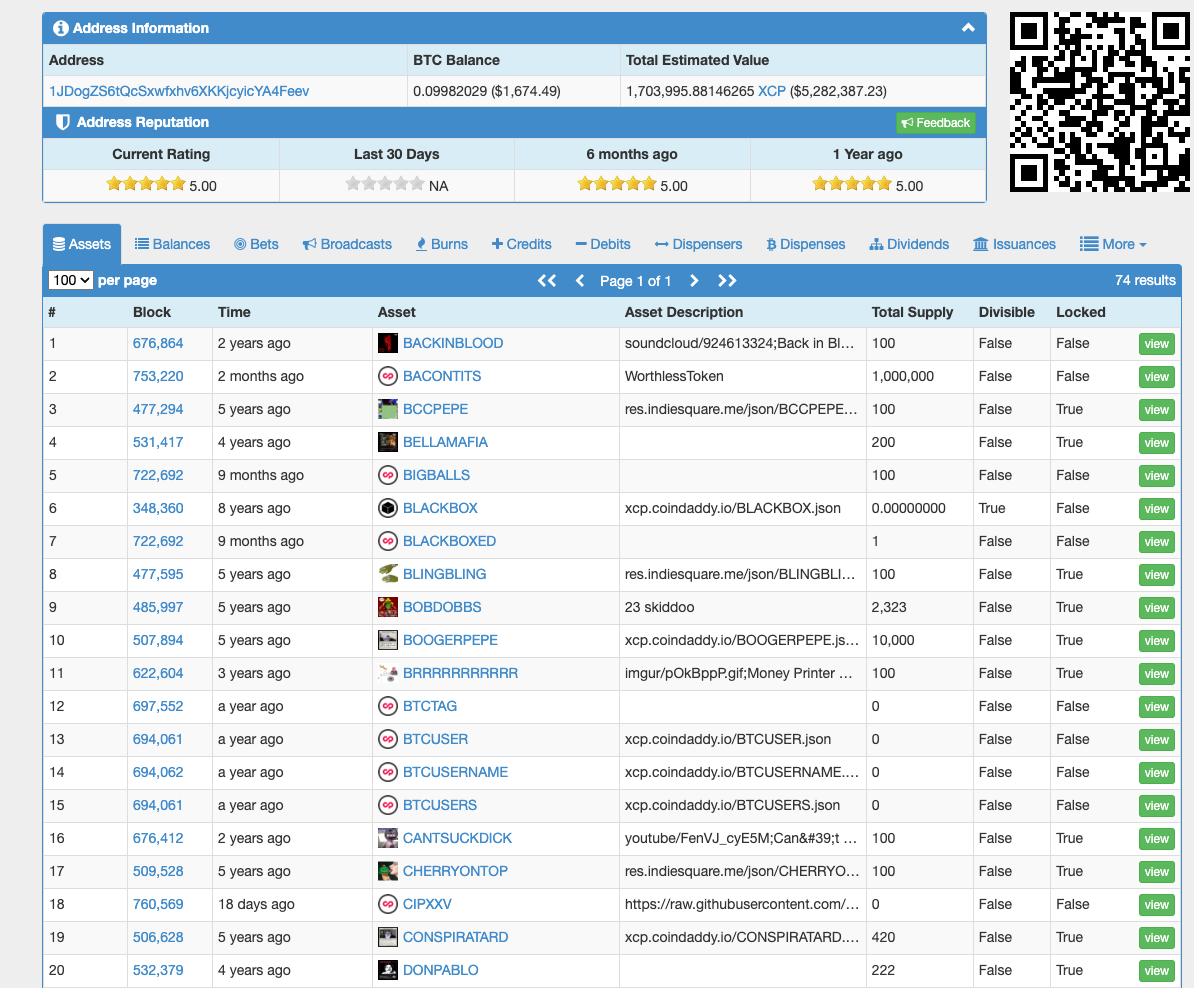Click the BLACKBOXED asset icon
The image size is (1194, 988).
click(388, 542)
